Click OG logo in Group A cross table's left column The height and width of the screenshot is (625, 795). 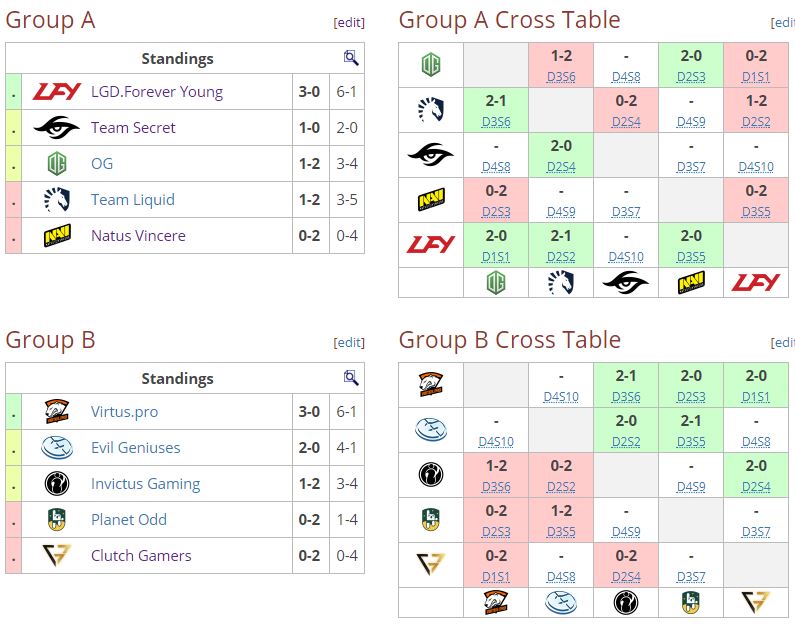click(x=431, y=66)
